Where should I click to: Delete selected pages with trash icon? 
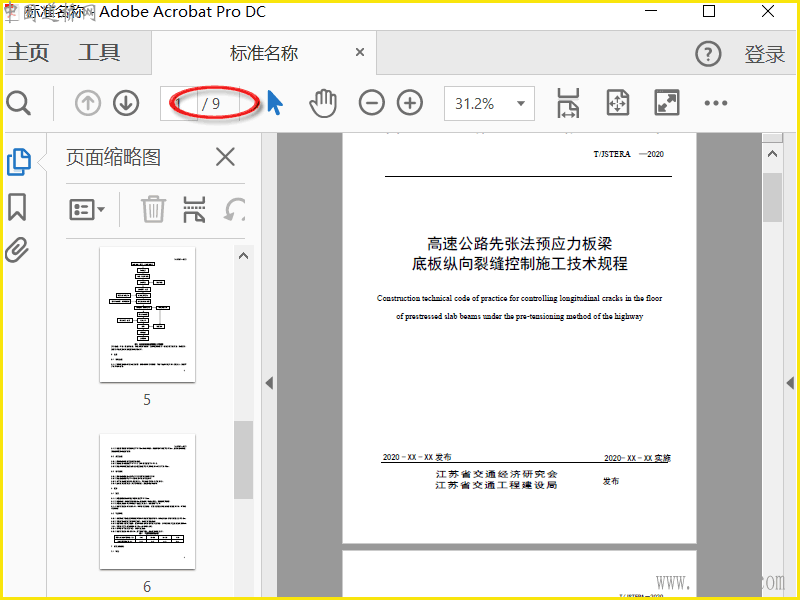[153, 209]
